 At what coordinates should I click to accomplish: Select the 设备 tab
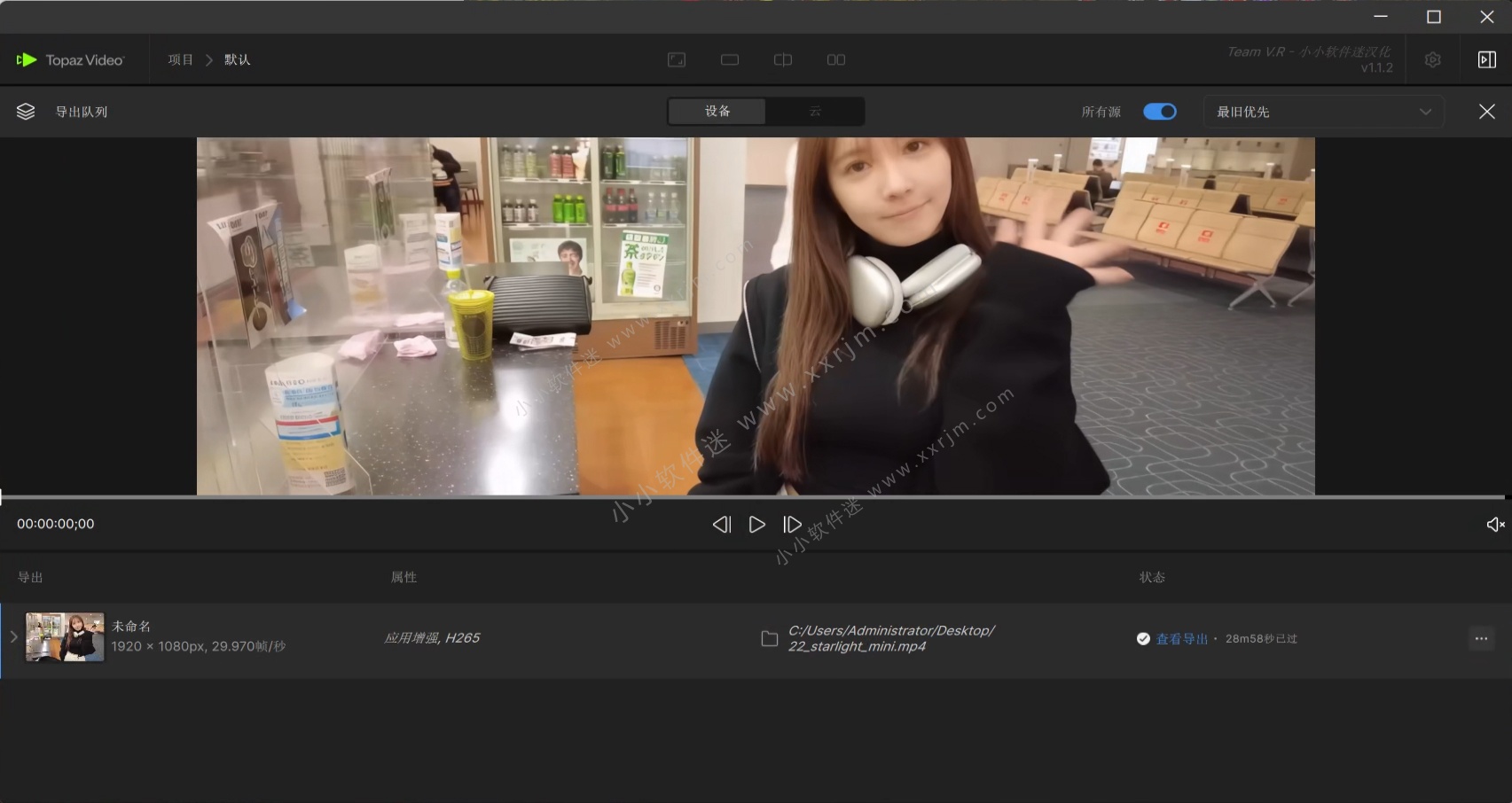pyautogui.click(x=717, y=112)
